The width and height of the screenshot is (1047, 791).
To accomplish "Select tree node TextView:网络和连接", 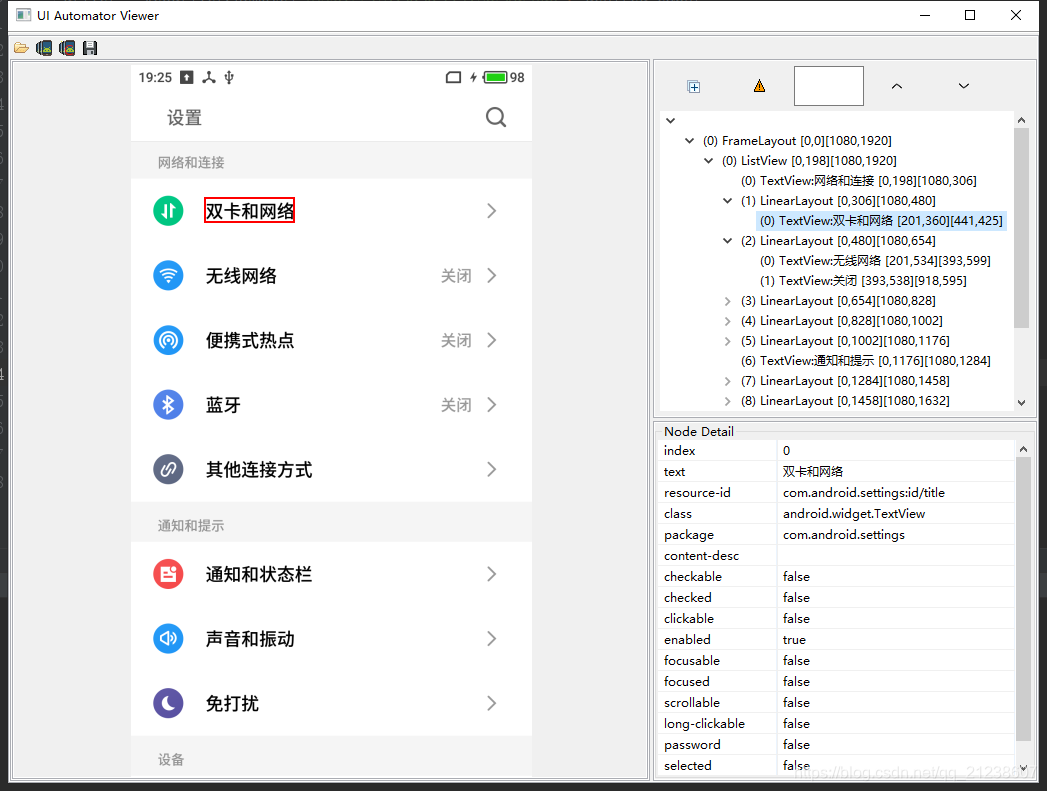I will [x=859, y=181].
